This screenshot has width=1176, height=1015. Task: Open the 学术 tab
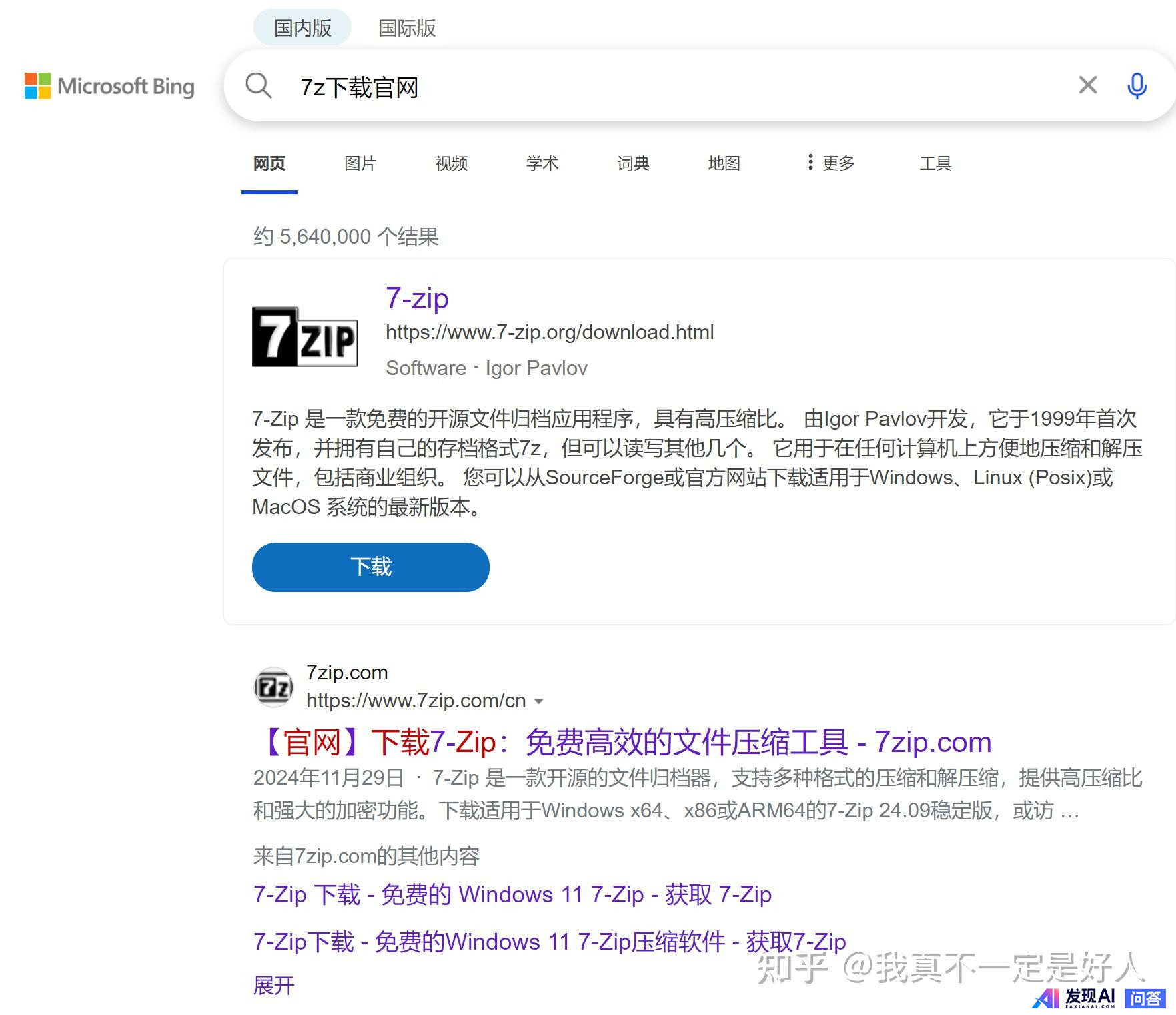coord(542,163)
